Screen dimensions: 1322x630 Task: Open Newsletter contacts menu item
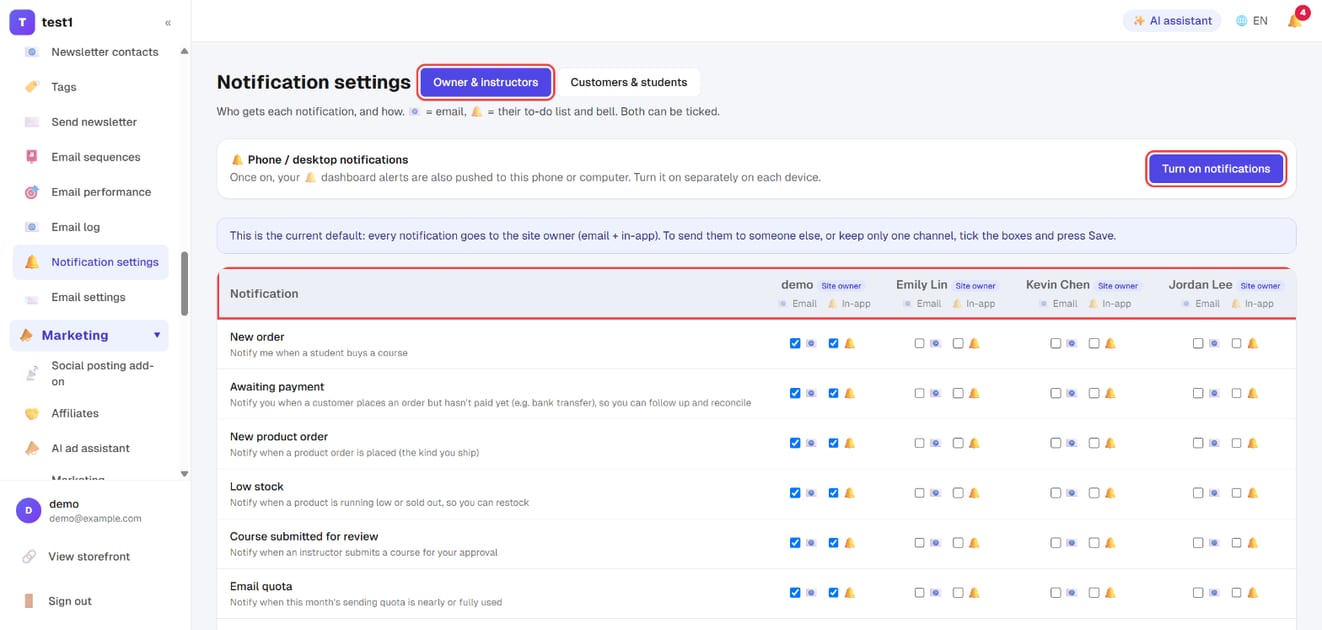tap(91, 52)
